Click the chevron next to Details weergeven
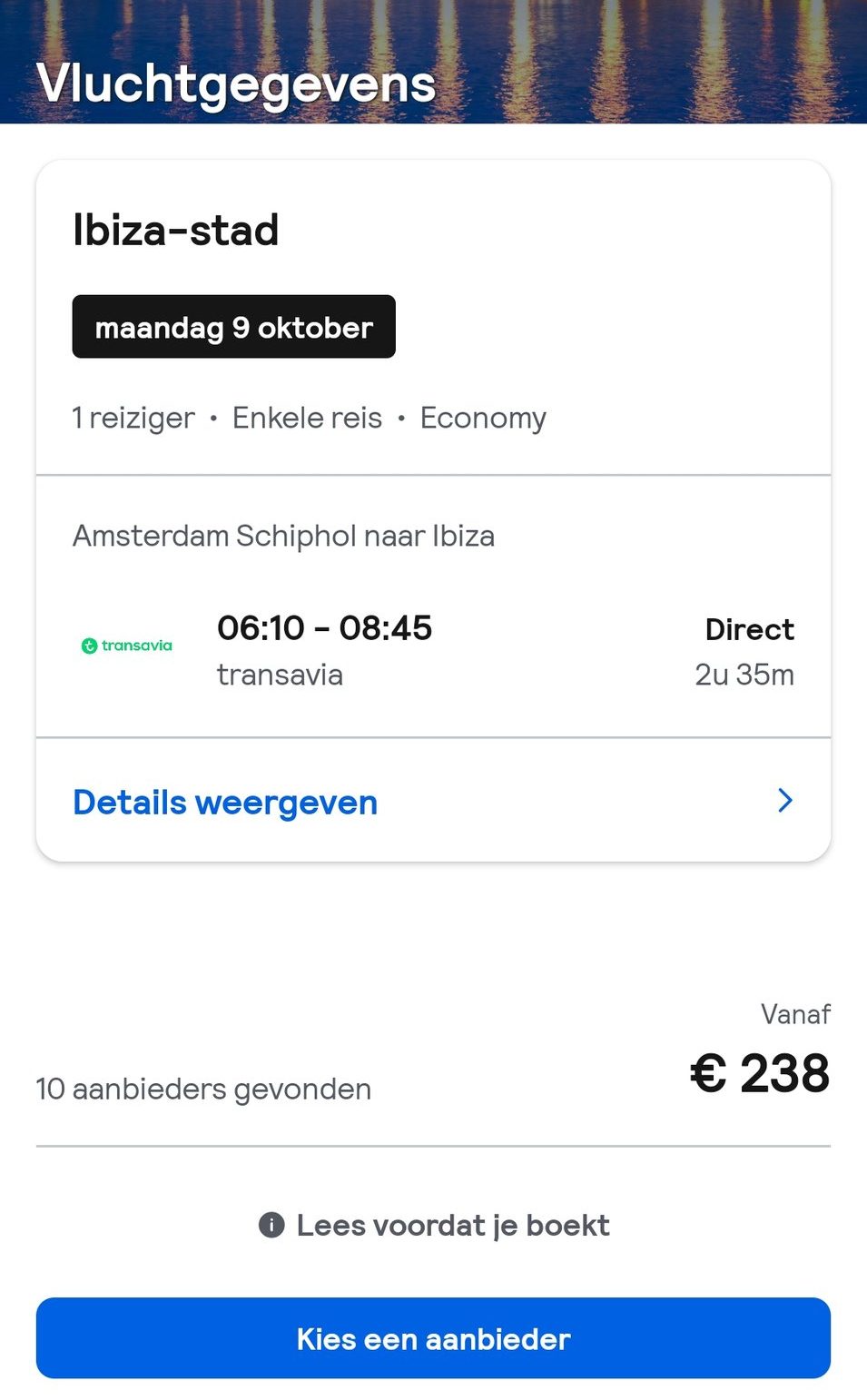Screen dimensions: 867x1400 pyautogui.click(x=784, y=801)
